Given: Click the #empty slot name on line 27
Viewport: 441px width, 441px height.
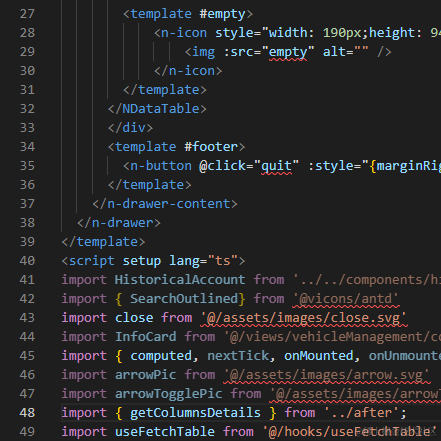Looking at the screenshot, I should [x=222, y=14].
